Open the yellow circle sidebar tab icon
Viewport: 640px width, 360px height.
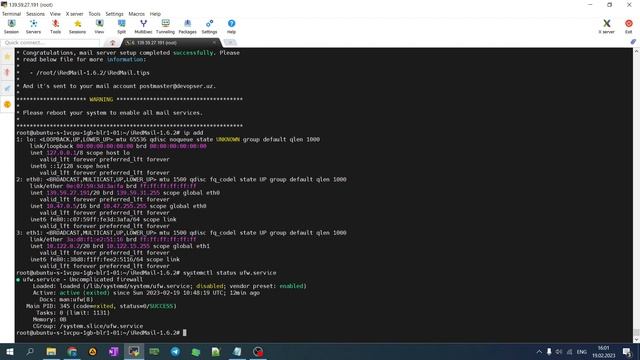[x=7, y=104]
